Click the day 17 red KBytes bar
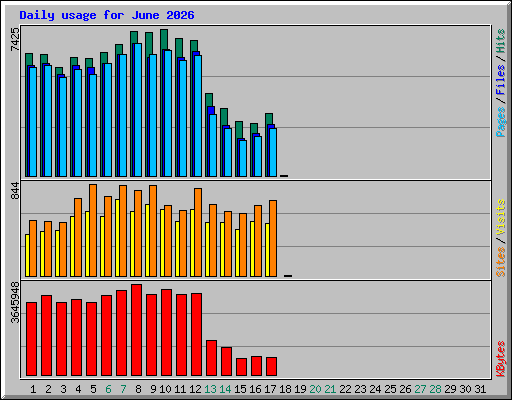 click(x=271, y=367)
